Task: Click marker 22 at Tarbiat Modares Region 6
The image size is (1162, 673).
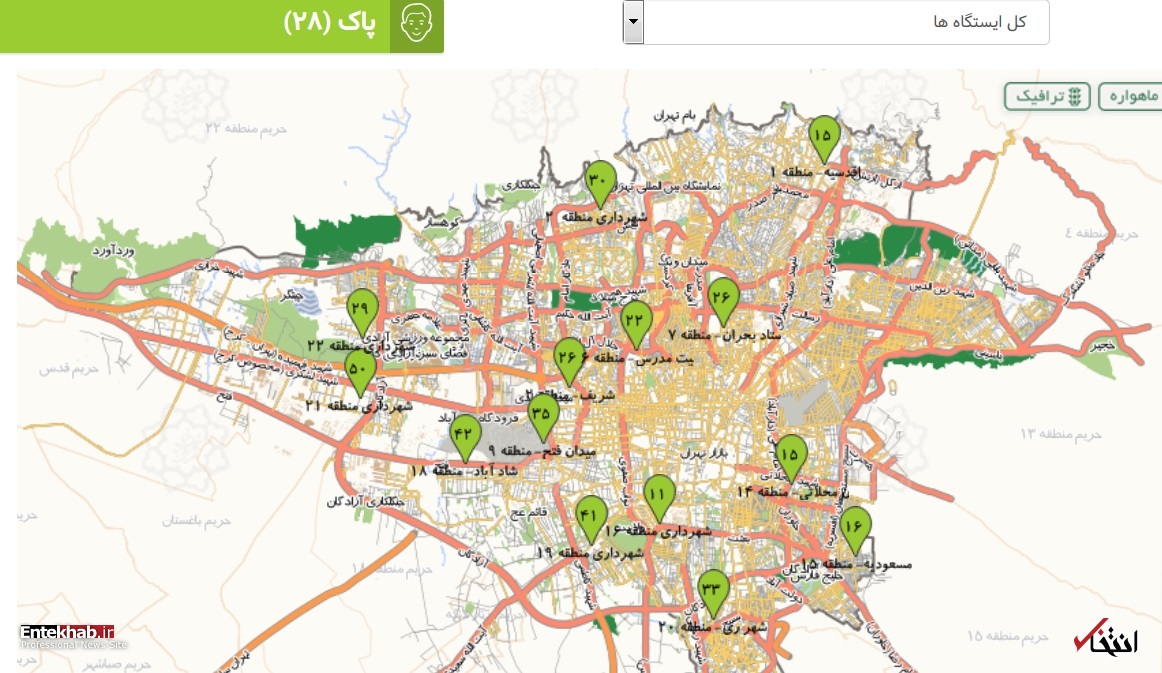Action: pyautogui.click(x=635, y=324)
